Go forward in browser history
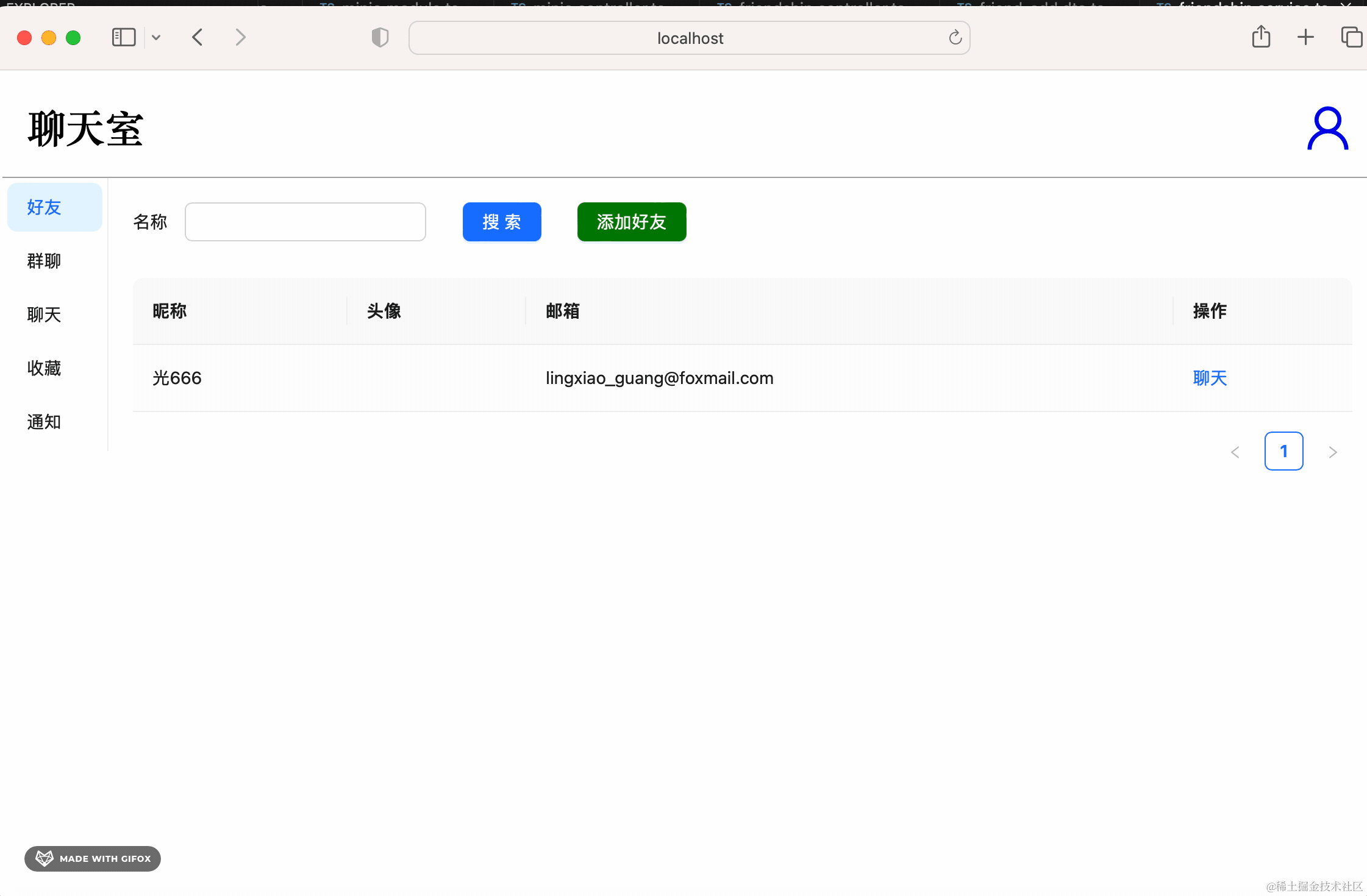The width and height of the screenshot is (1367, 896). point(240,38)
